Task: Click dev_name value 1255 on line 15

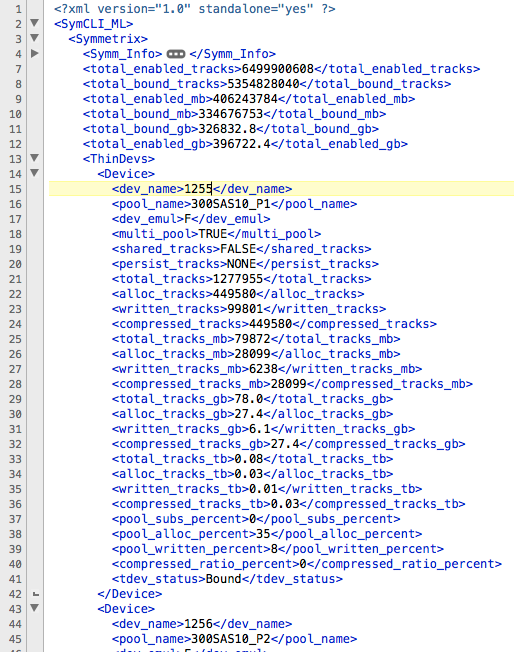Action: [x=198, y=189]
